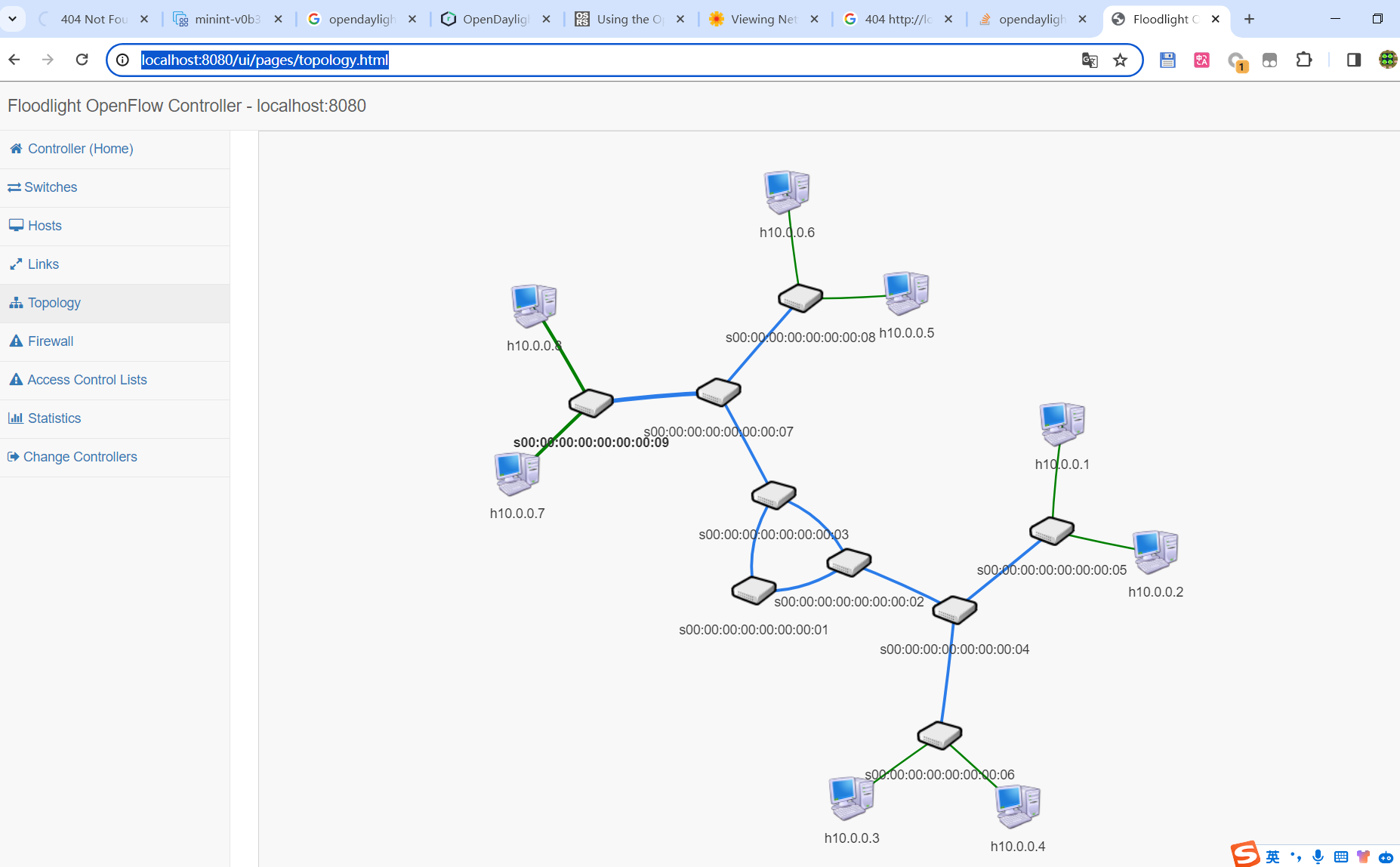
Task: Switch to the '404 Not Fou' tab
Action: point(92,19)
